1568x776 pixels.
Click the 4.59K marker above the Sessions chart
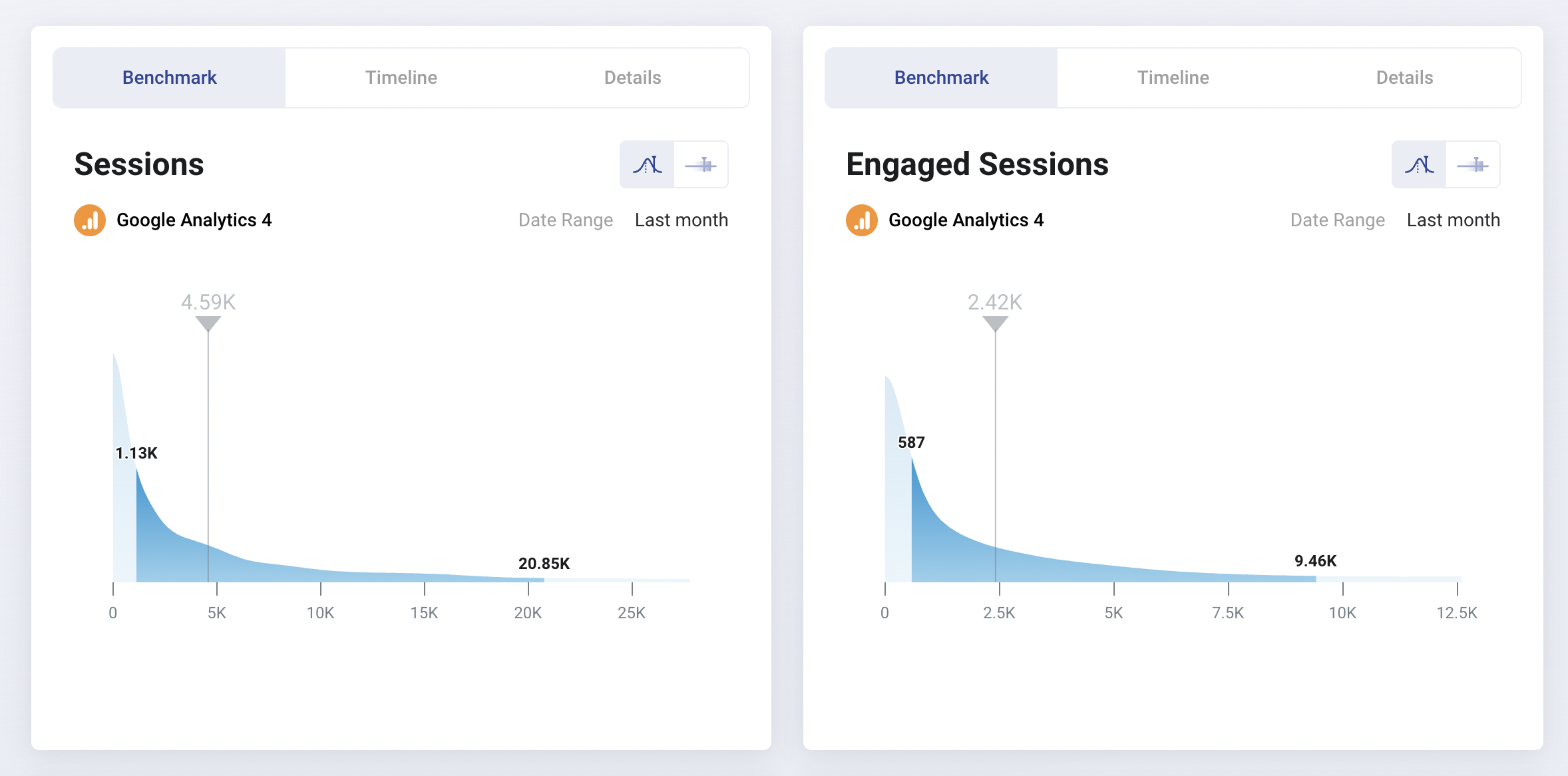click(x=207, y=303)
